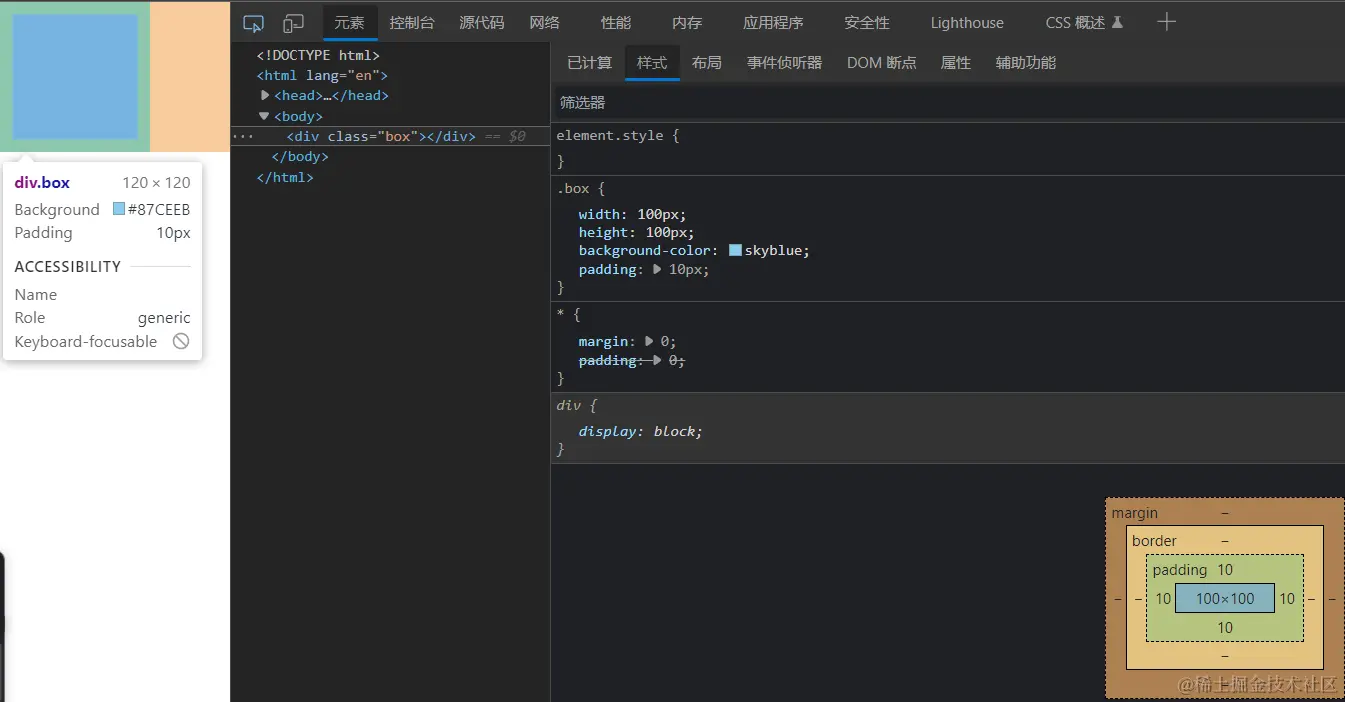Expand the struck-through padding shorthand triangle
Image resolution: width=1345 pixels, height=702 pixels.
point(657,360)
